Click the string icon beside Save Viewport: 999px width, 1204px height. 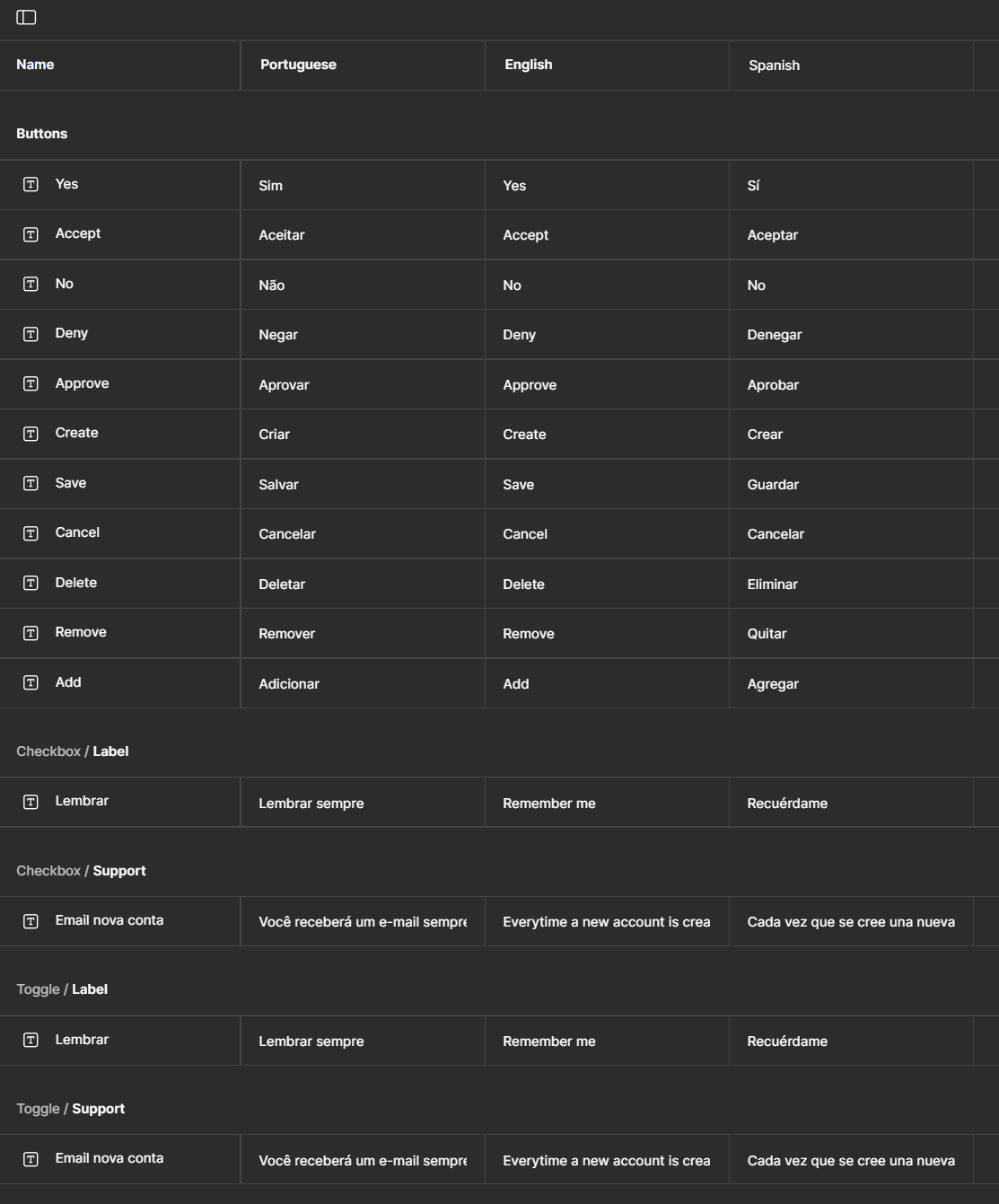(x=31, y=484)
